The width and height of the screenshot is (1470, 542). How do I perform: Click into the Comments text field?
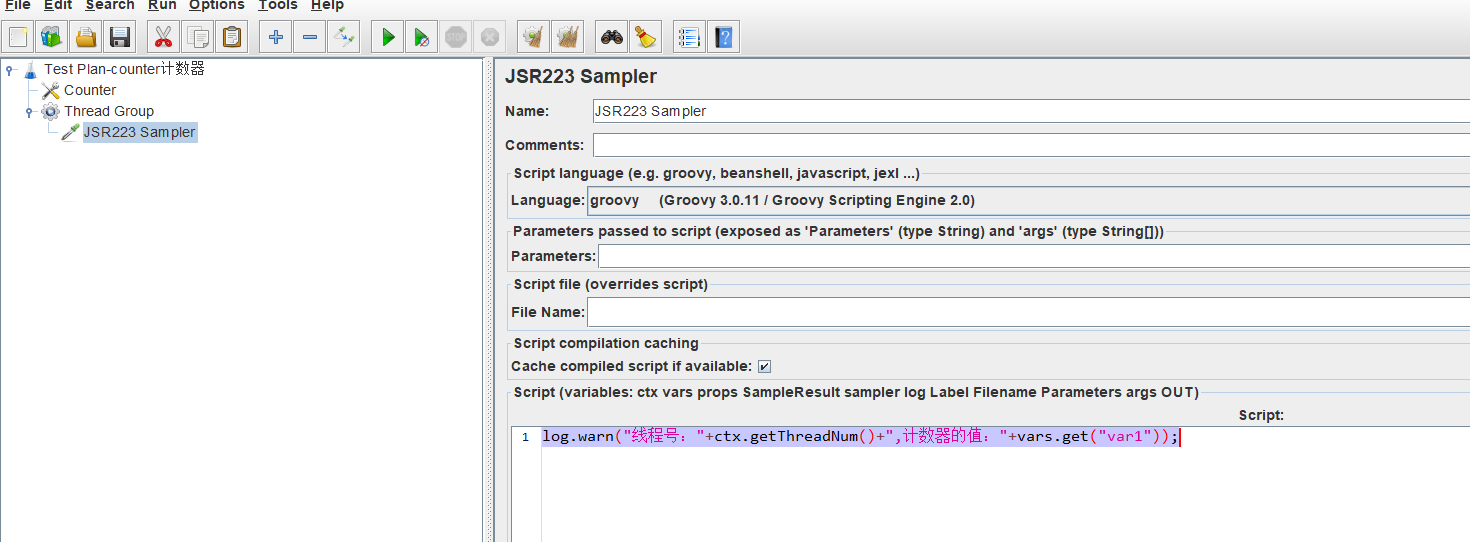[x=1030, y=145]
